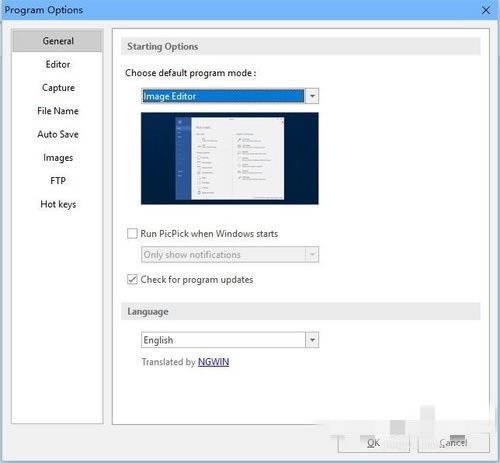Follow the NGWIN translator link

tap(213, 362)
